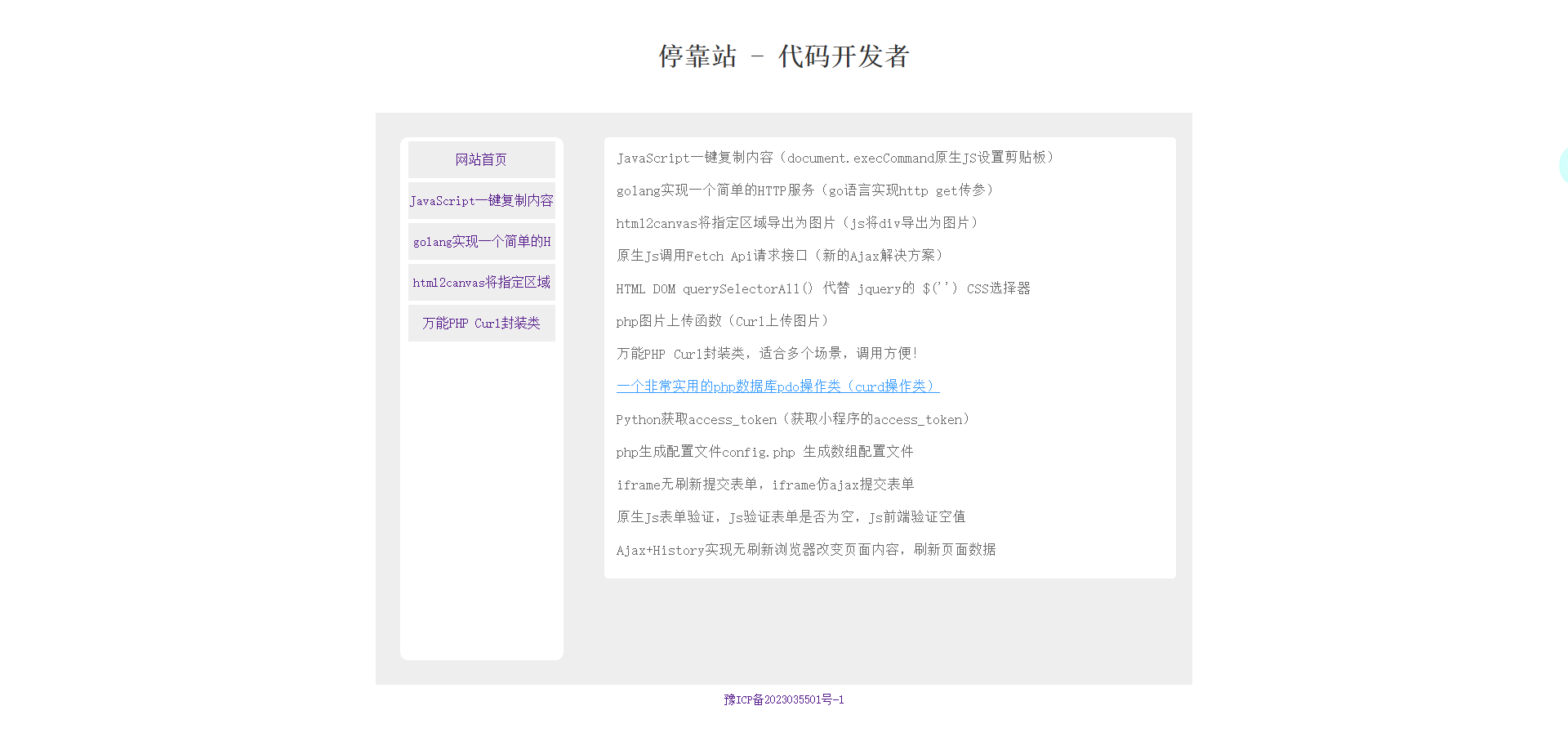The image size is (1568, 755).
Task: Open the Ajax+History无刷新浏览器 article
Action: (806, 549)
